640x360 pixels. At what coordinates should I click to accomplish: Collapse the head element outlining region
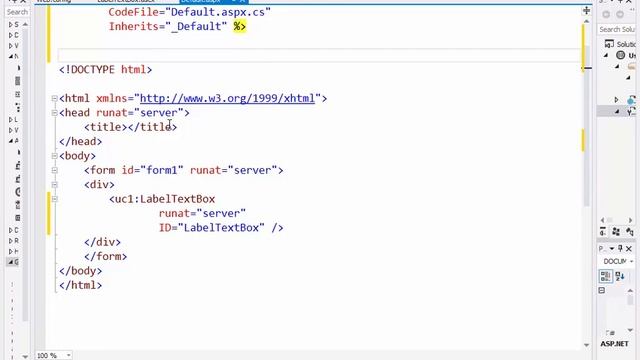click(x=54, y=113)
